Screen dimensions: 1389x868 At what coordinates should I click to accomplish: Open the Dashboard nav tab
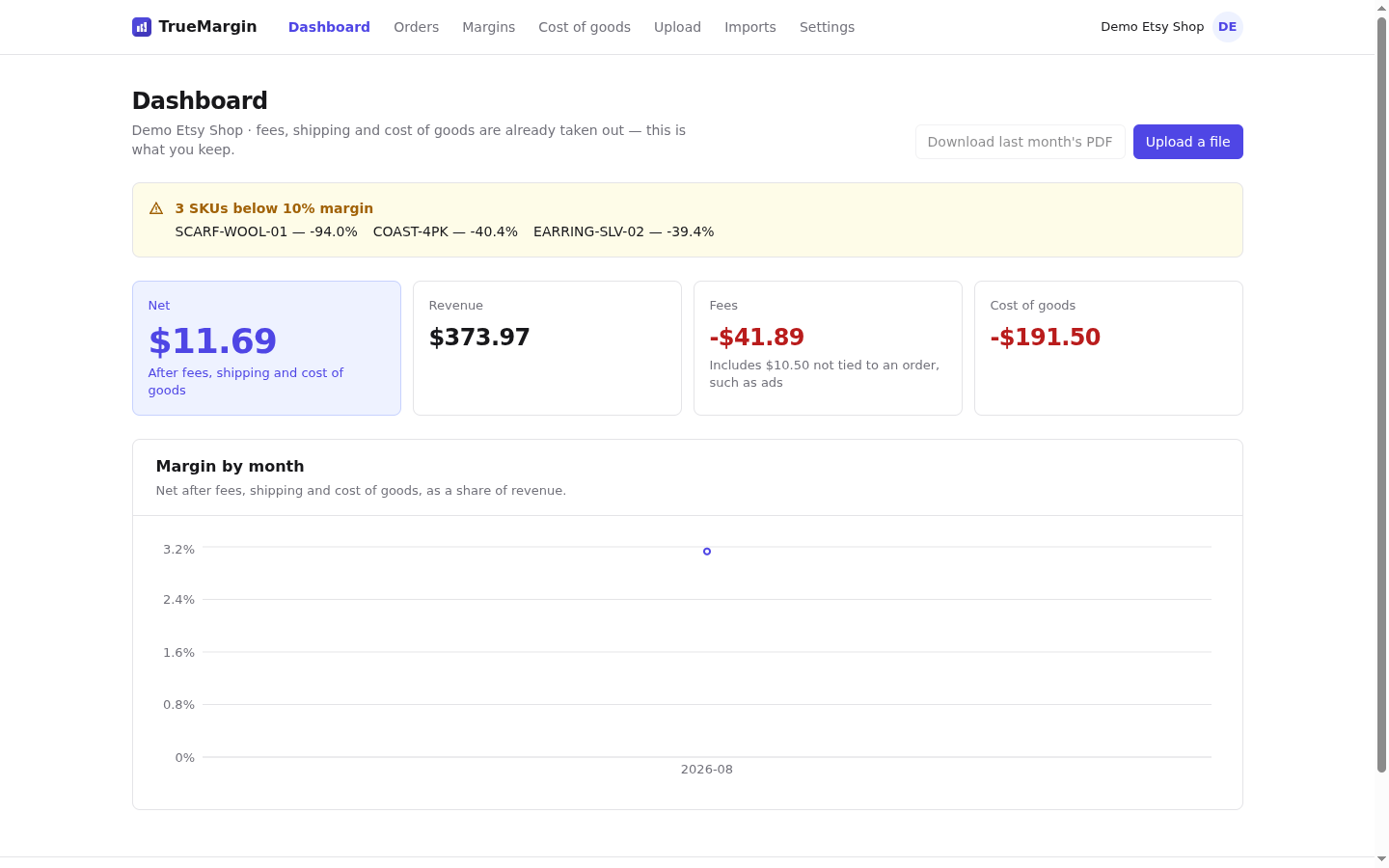[329, 27]
